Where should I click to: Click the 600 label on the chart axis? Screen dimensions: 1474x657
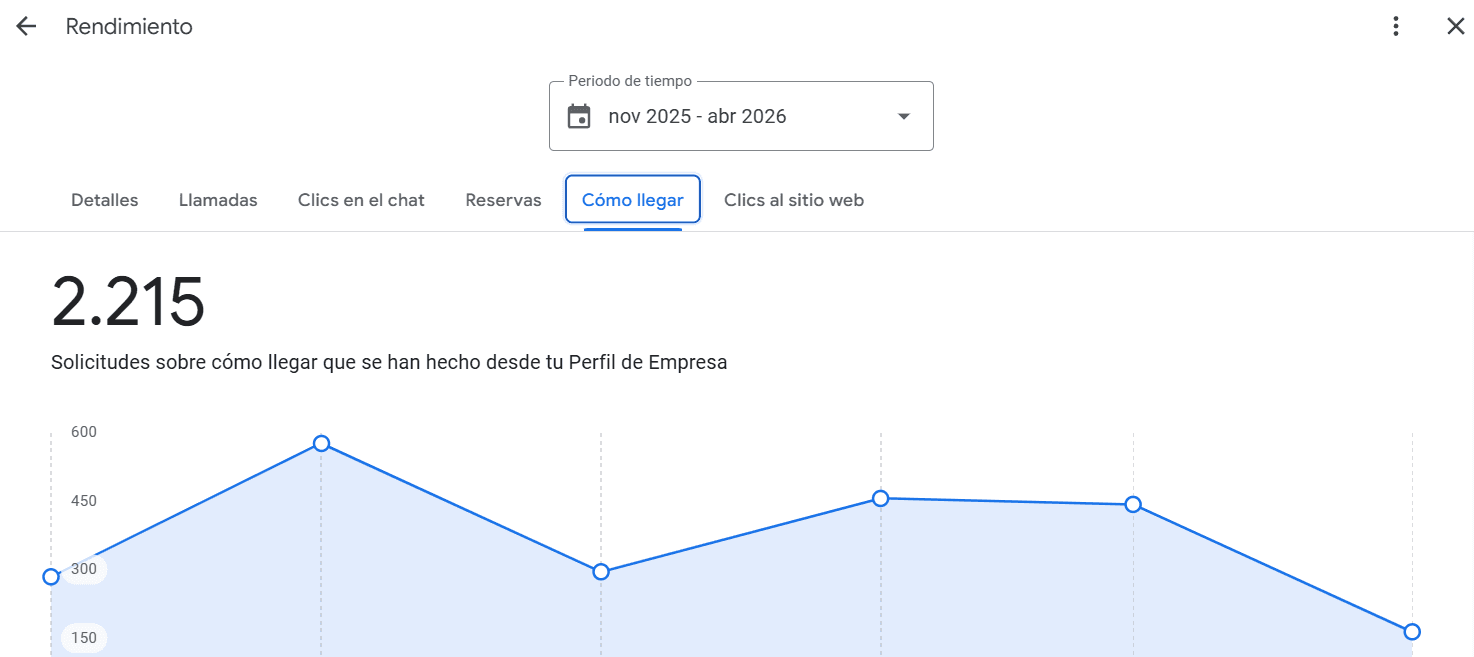[84, 432]
